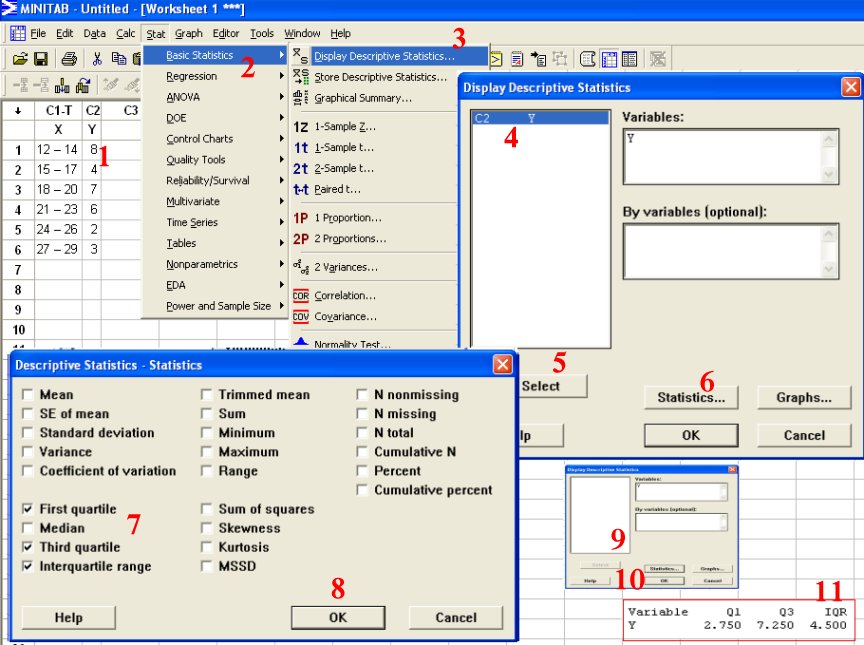Enable the Skewness checkbox

coord(206,528)
